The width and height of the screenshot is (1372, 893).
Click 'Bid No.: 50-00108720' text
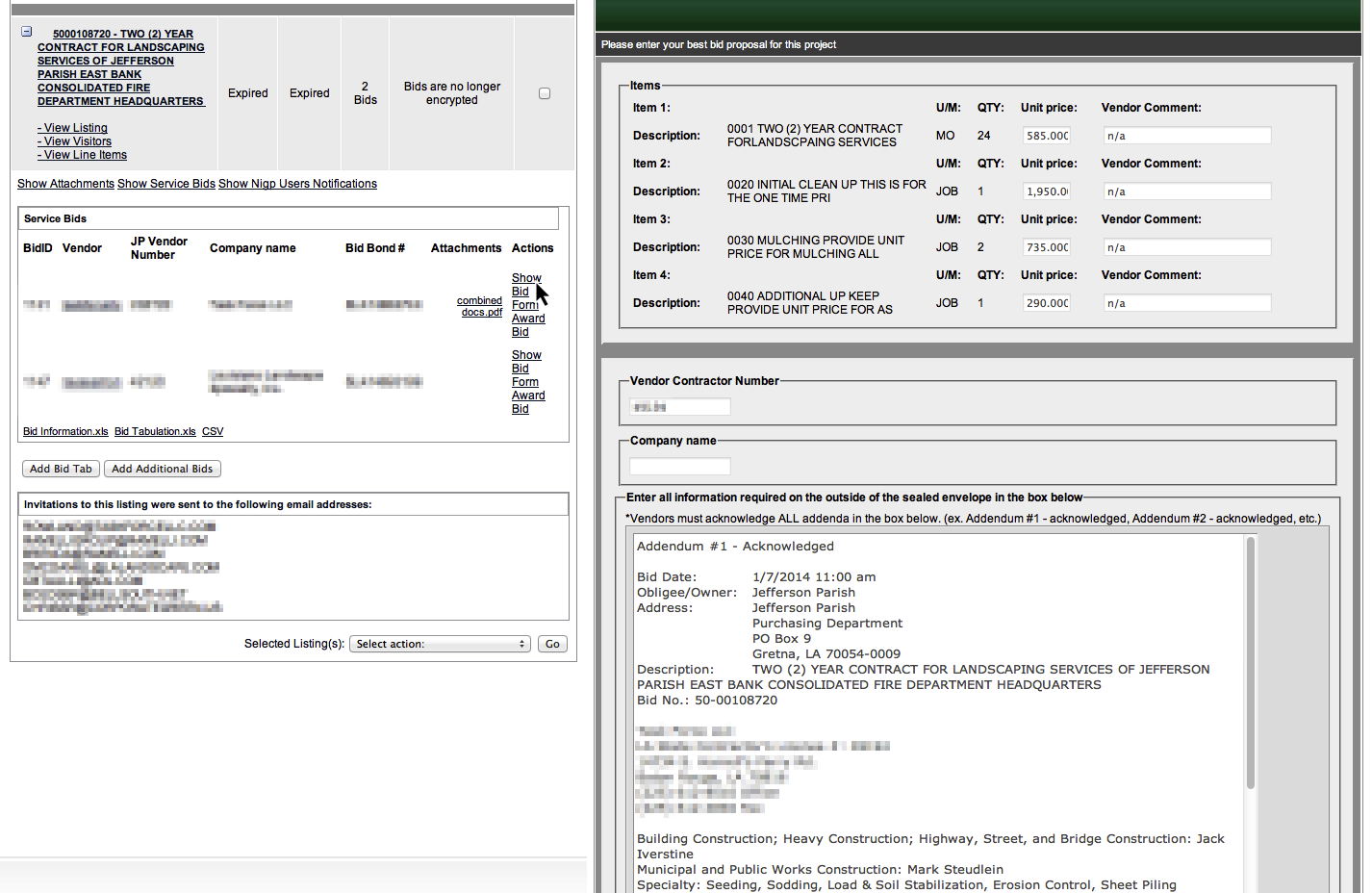(x=707, y=701)
